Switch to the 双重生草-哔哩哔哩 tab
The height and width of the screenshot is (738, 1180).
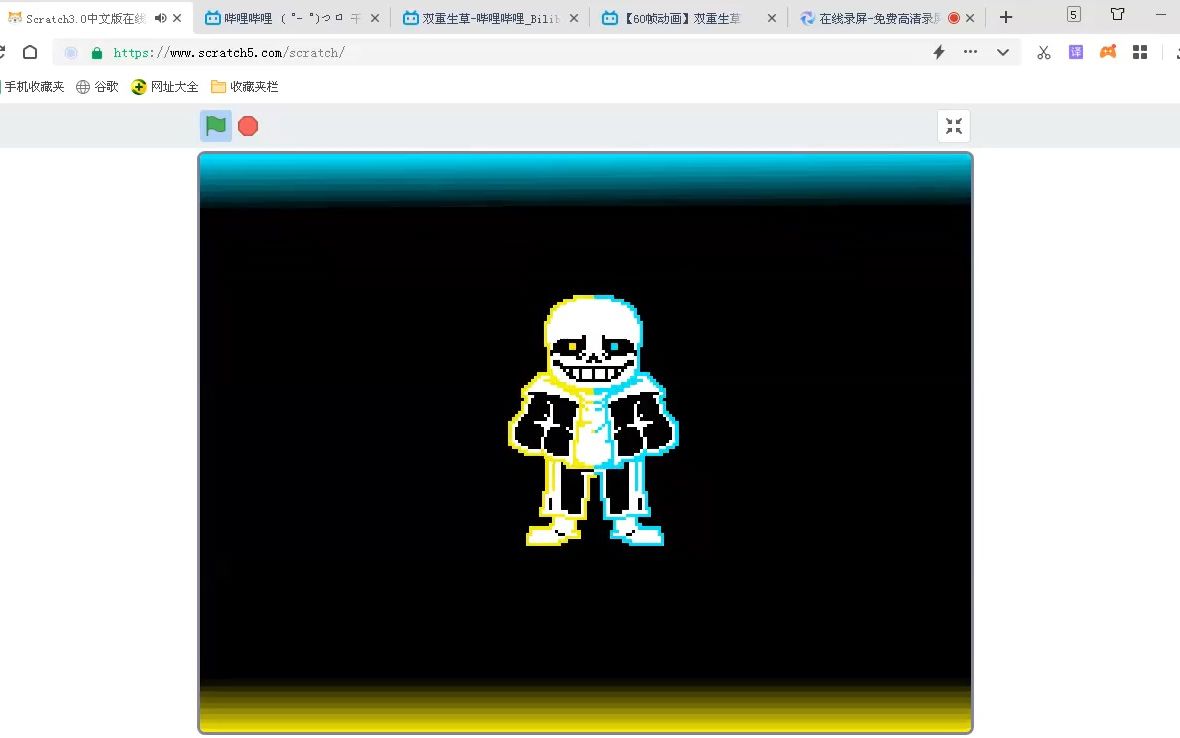pos(482,18)
